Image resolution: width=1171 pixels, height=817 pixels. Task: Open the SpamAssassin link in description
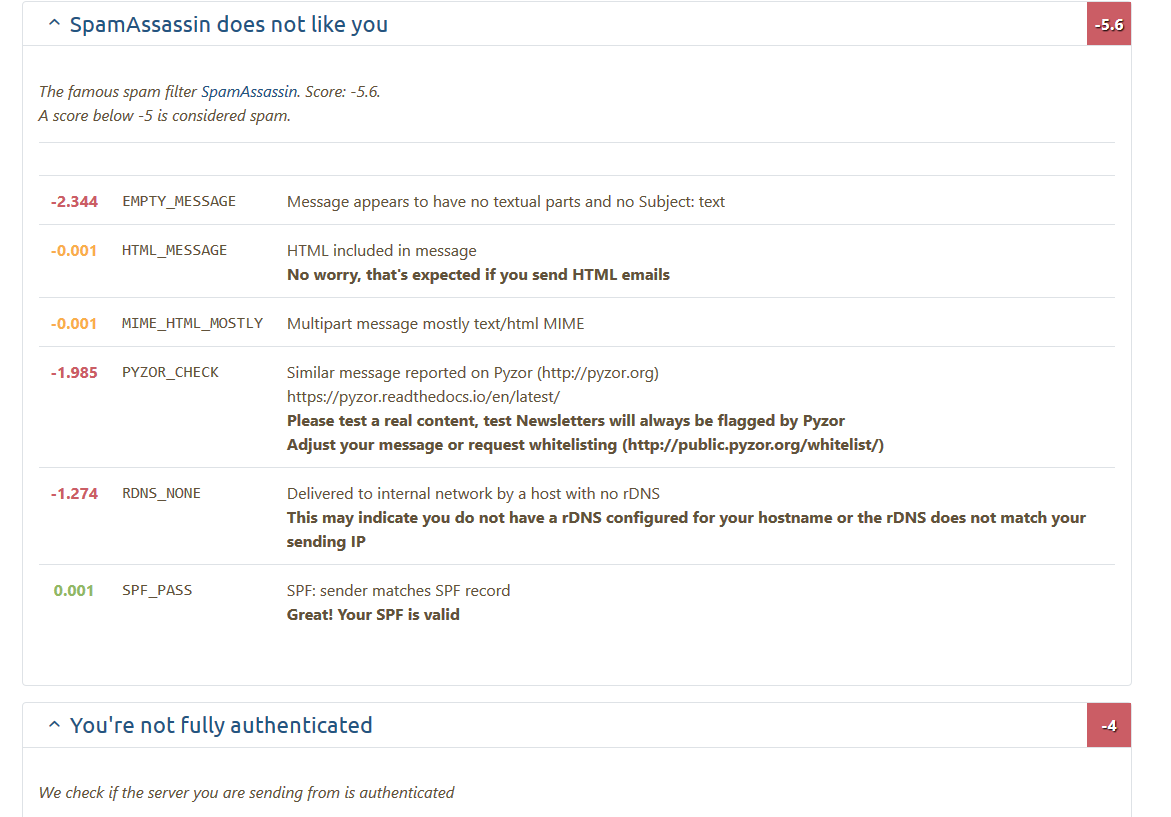click(249, 92)
